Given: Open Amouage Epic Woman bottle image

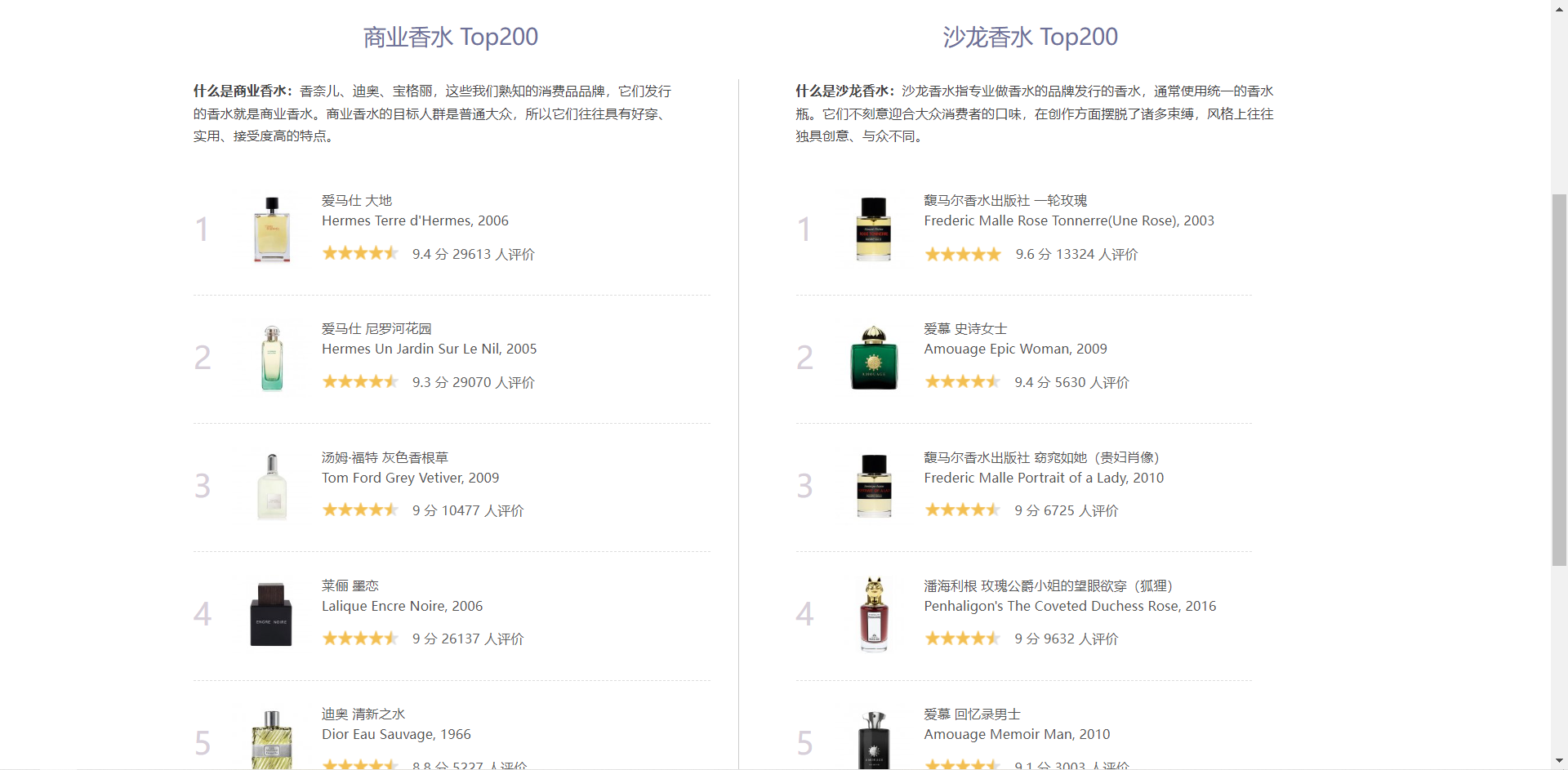Looking at the screenshot, I should 874,358.
